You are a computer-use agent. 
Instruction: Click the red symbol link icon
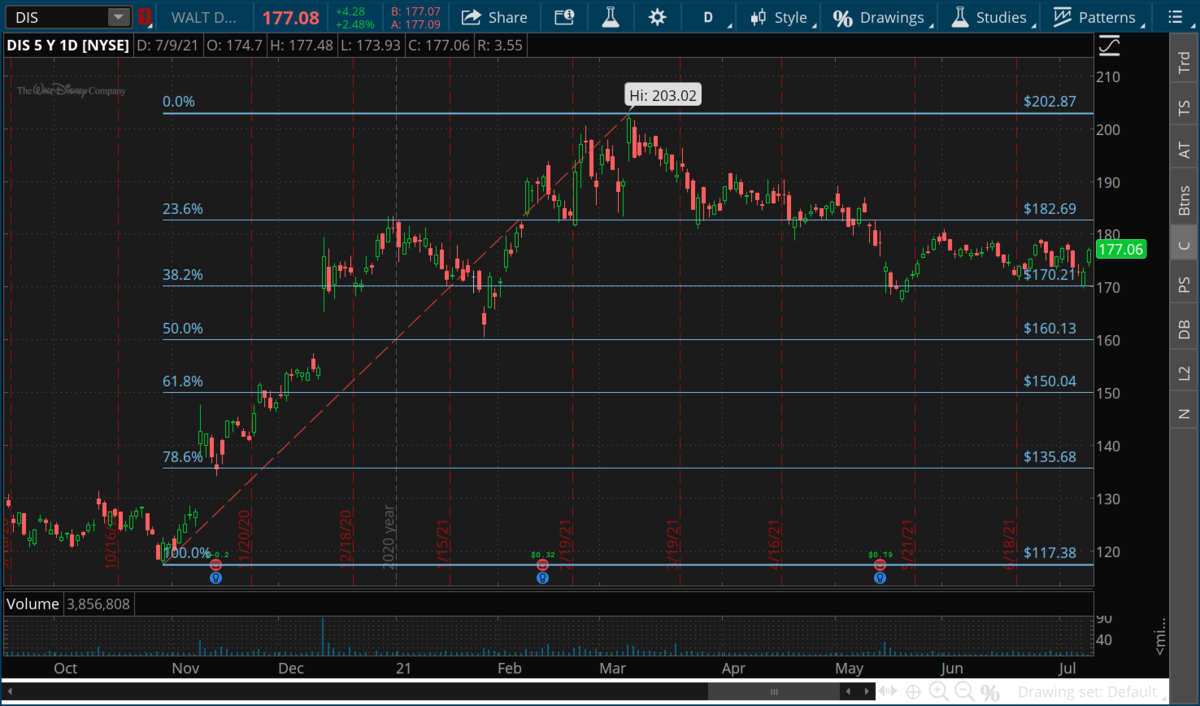coord(145,17)
